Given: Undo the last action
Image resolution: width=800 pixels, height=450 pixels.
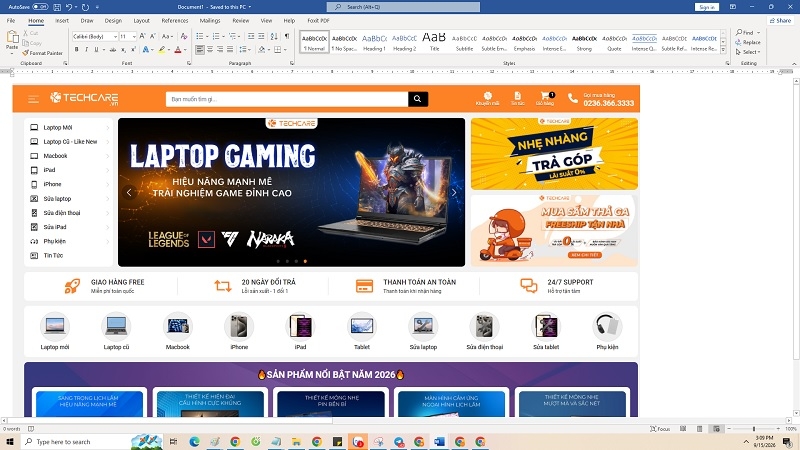Looking at the screenshot, I should coord(68,7).
